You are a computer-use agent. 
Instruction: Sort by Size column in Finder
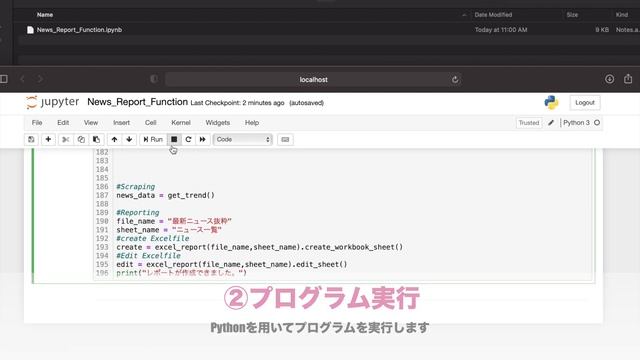click(x=572, y=15)
